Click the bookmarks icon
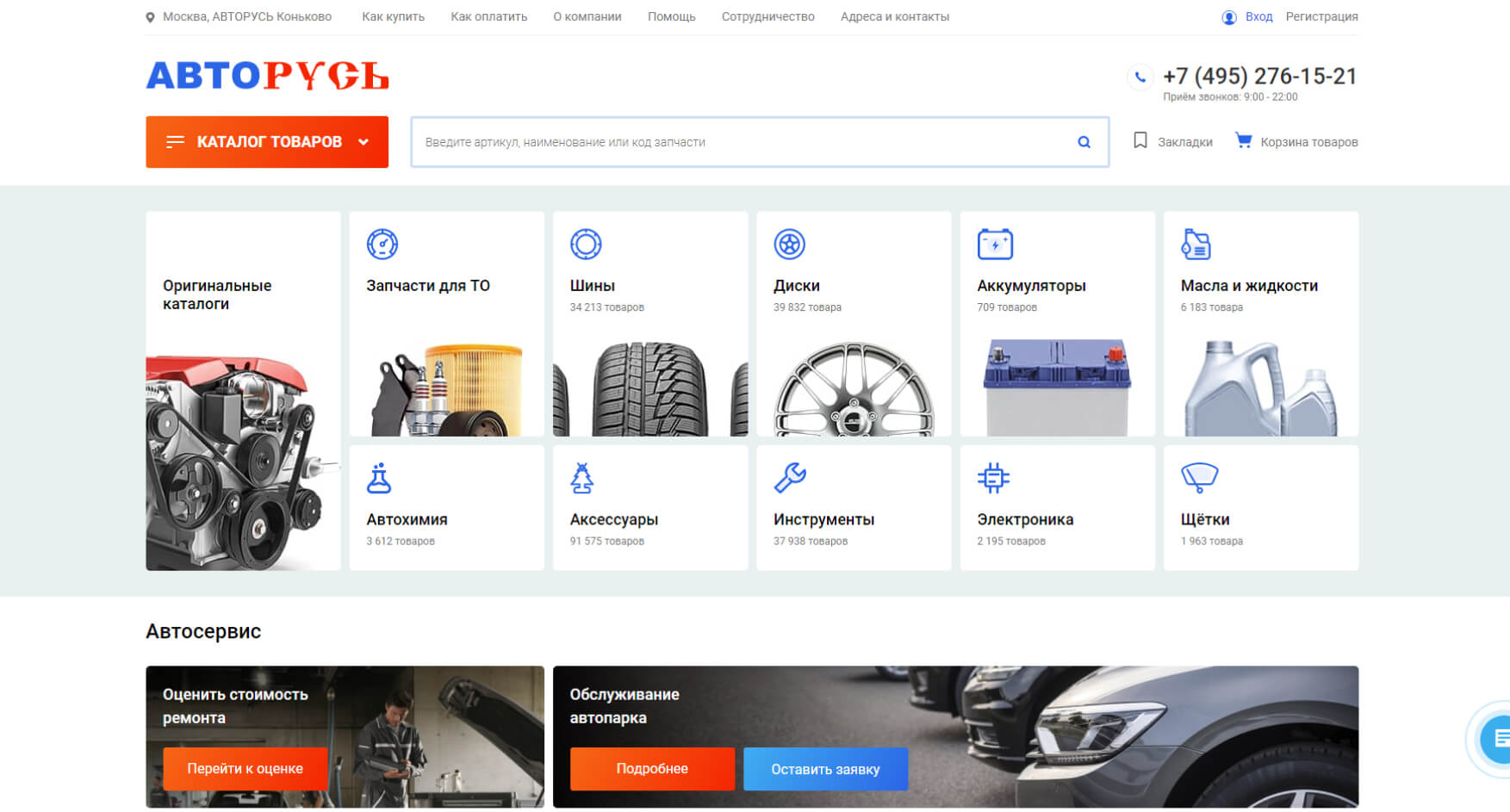The height and width of the screenshot is (812, 1510). 1140,140
